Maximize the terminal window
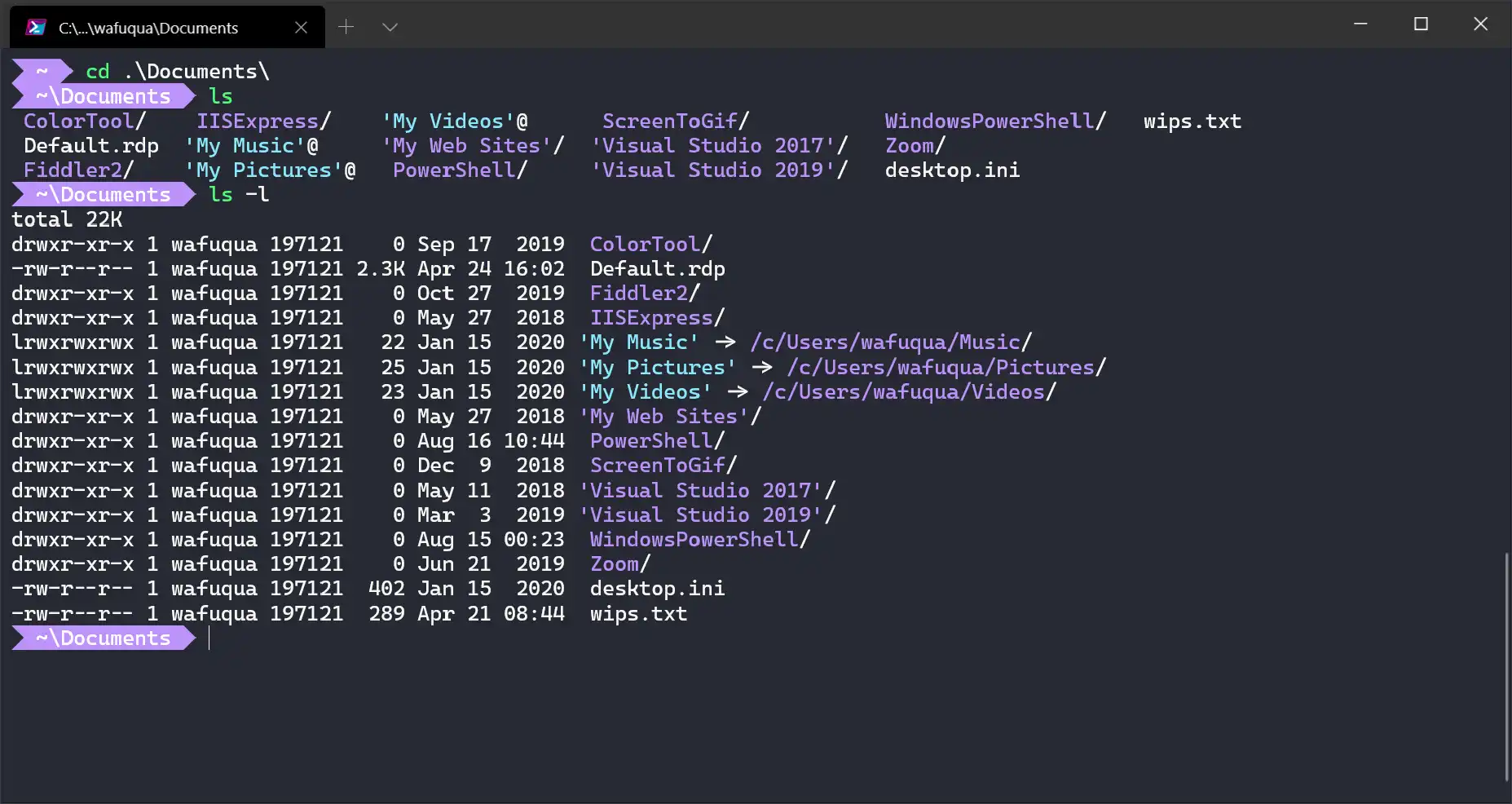1512x804 pixels. [x=1421, y=24]
